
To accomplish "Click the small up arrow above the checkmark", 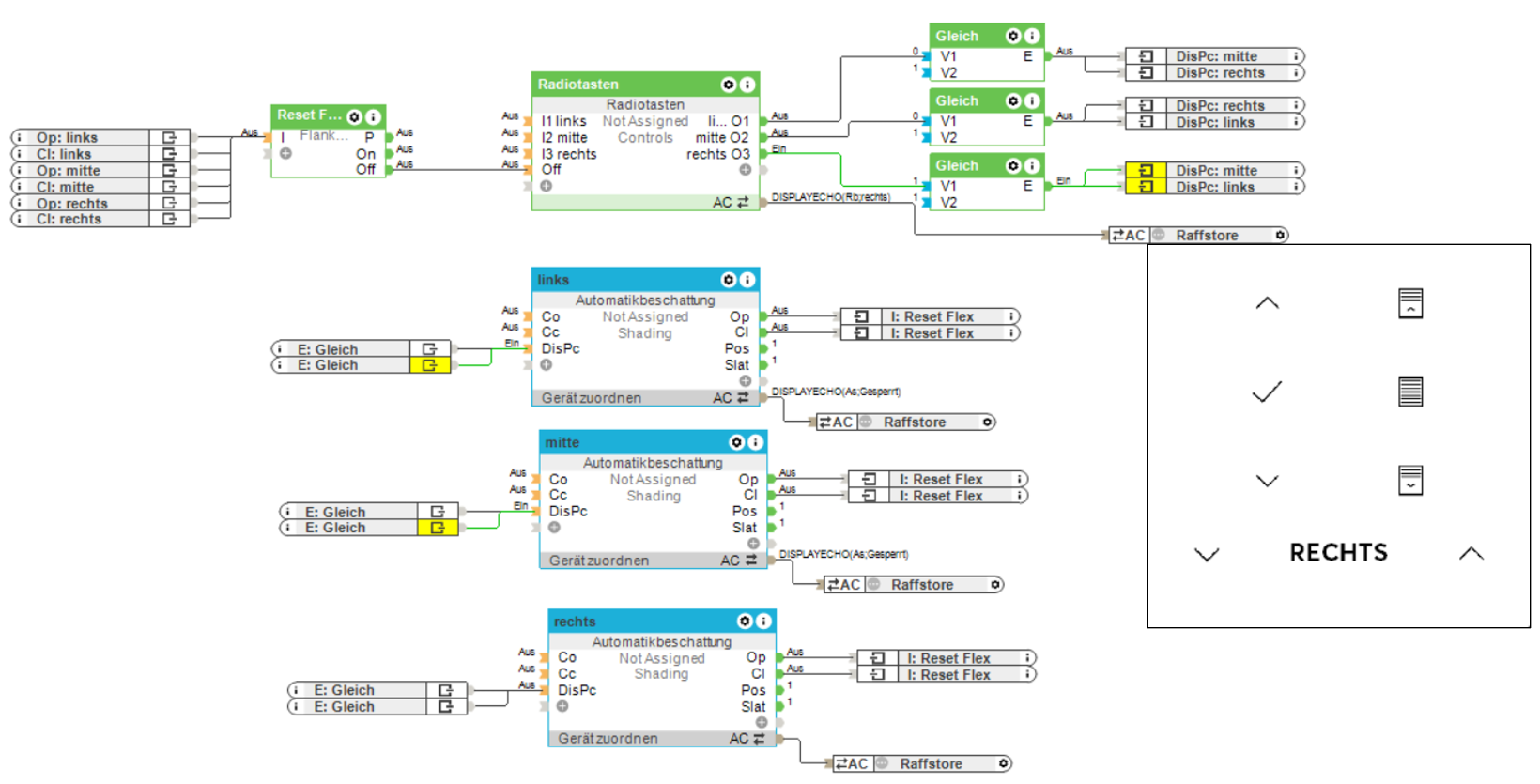I will click(1267, 302).
